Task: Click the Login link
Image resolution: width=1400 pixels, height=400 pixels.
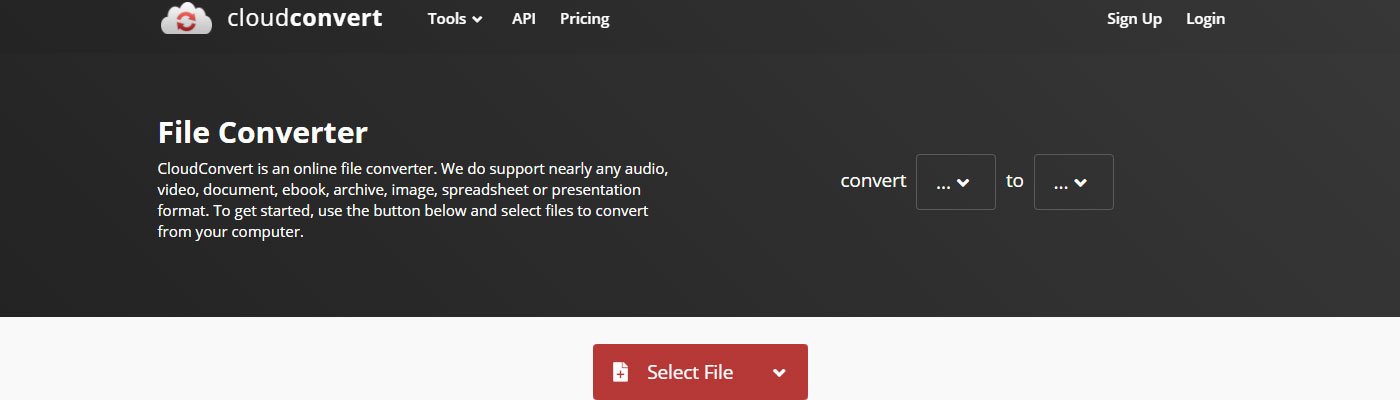Action: coord(1205,19)
